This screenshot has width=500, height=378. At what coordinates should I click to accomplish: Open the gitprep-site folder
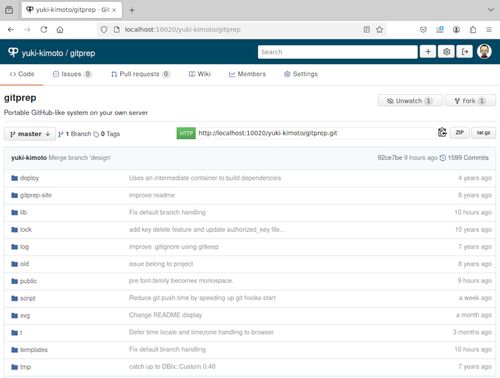(x=36, y=195)
